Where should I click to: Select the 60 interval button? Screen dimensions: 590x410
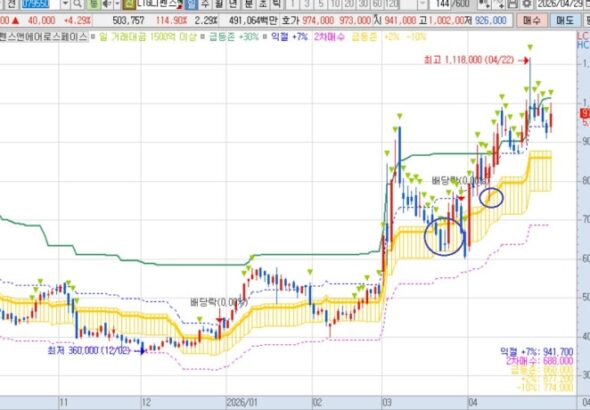[377, 4]
